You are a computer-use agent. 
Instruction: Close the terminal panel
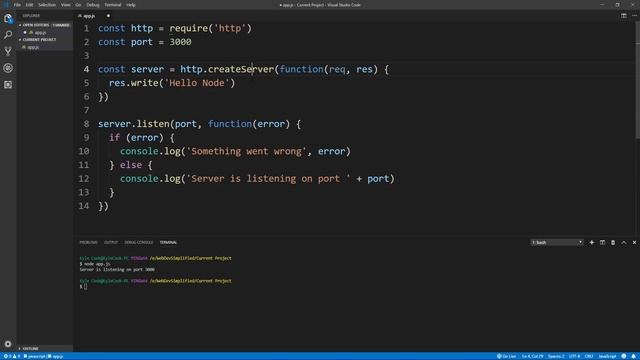(x=634, y=242)
